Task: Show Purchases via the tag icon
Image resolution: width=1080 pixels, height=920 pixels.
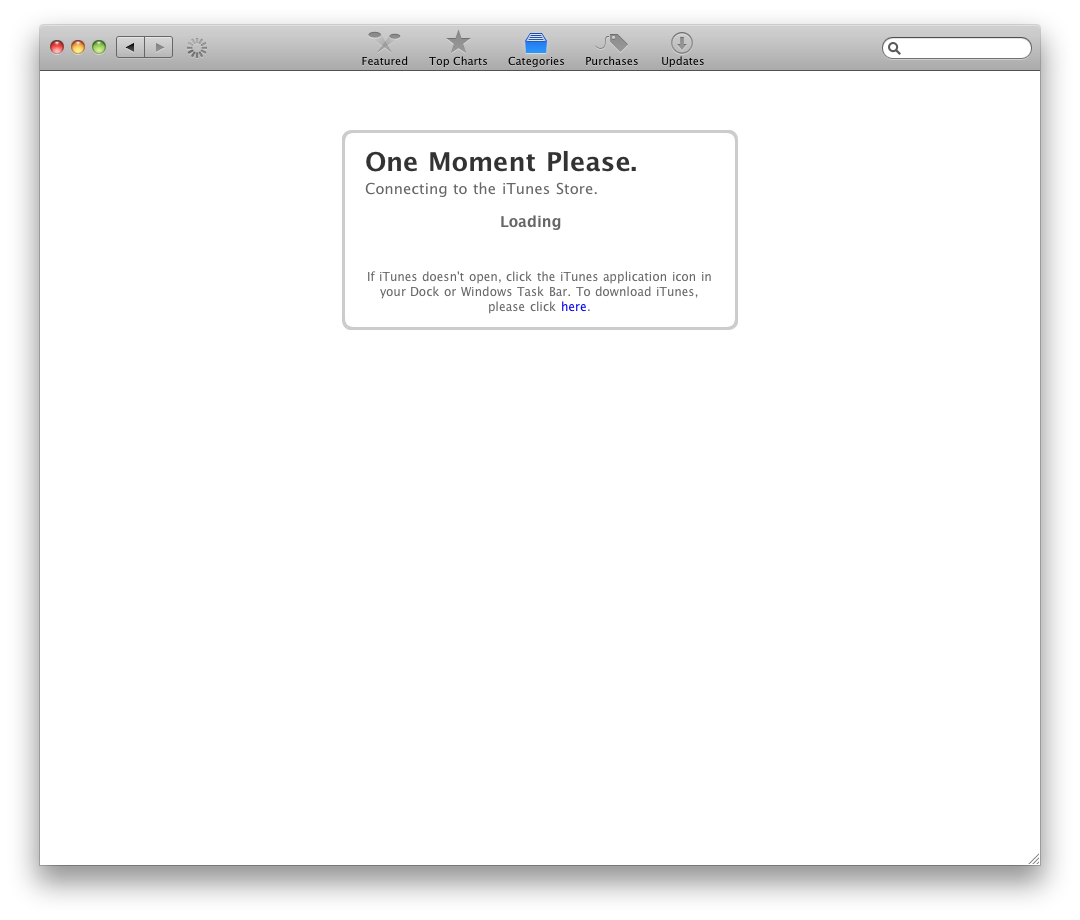Action: (x=611, y=42)
